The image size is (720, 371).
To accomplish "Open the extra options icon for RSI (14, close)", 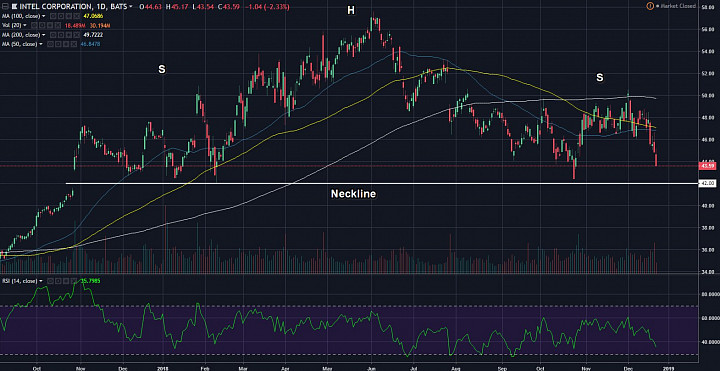I will 66,281.
